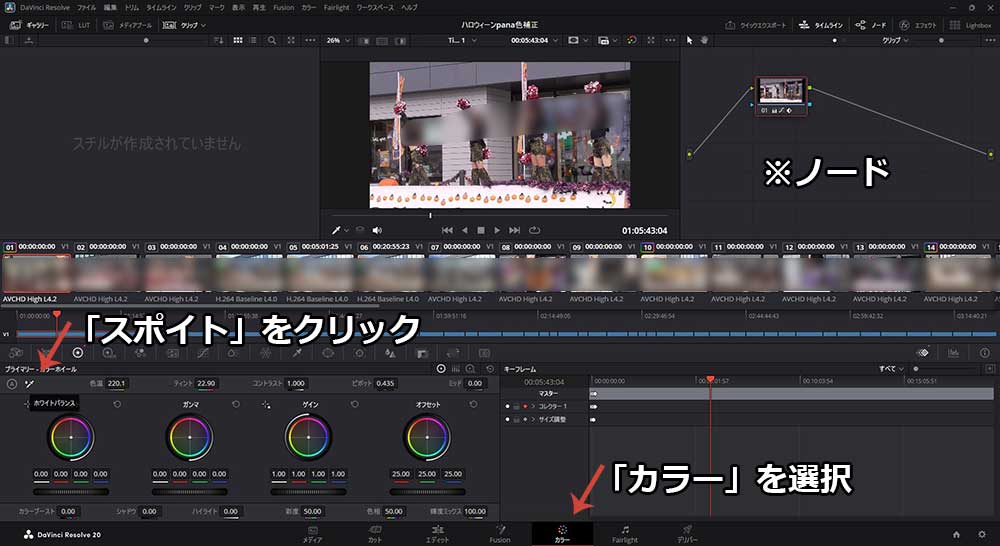This screenshot has height=546, width=1000.
Task: Open the keyframe 'すべて' filter dropdown
Action: point(892,369)
